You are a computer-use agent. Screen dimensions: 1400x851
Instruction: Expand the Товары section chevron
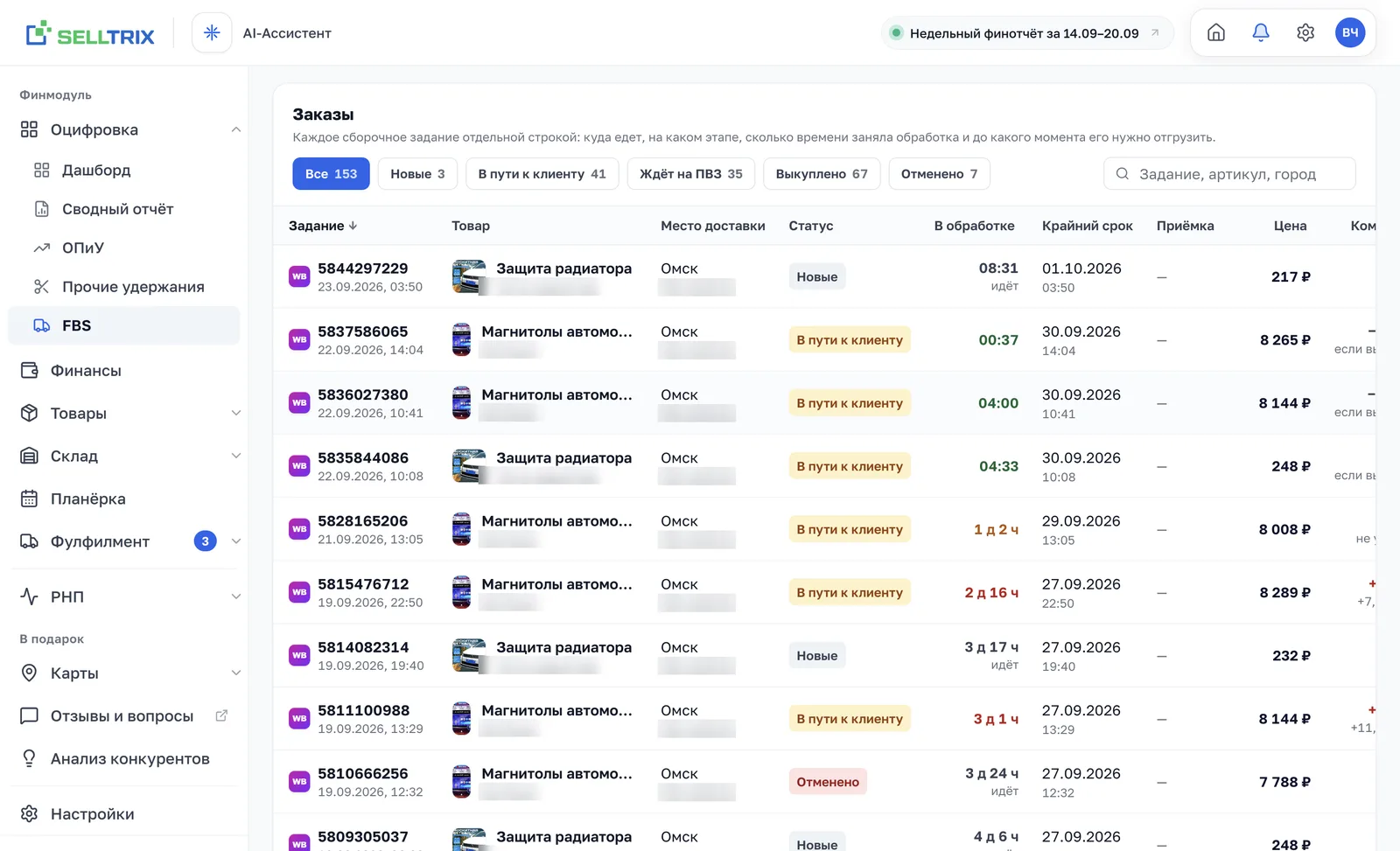tap(235, 413)
